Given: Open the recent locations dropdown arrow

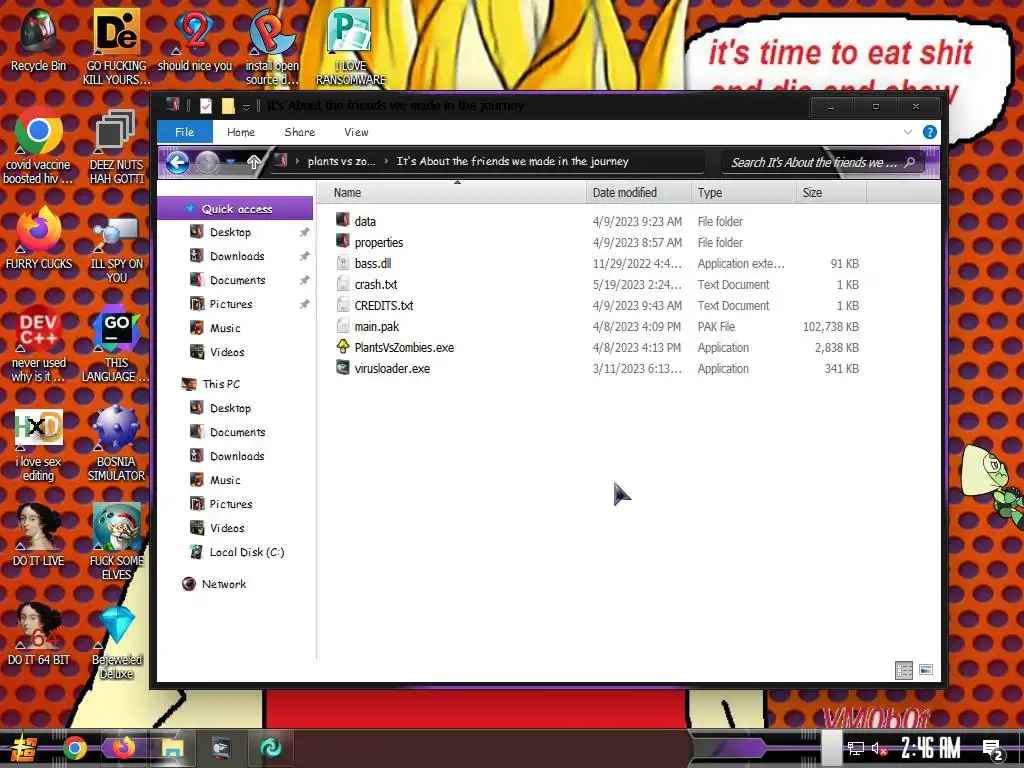Looking at the screenshot, I should tap(231, 161).
